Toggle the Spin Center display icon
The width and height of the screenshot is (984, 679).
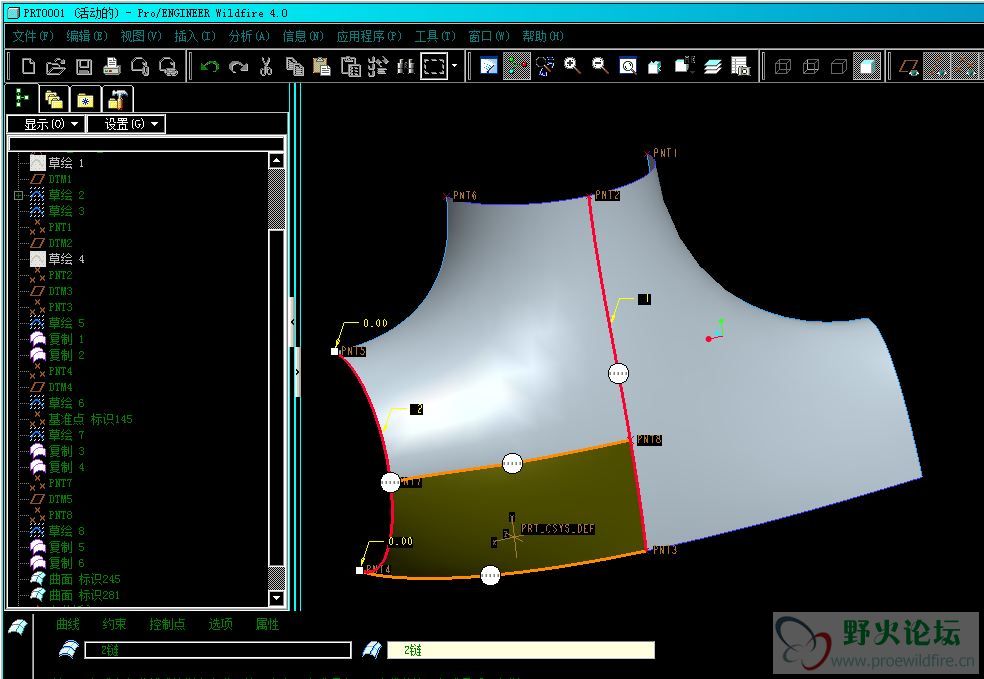click(516, 66)
